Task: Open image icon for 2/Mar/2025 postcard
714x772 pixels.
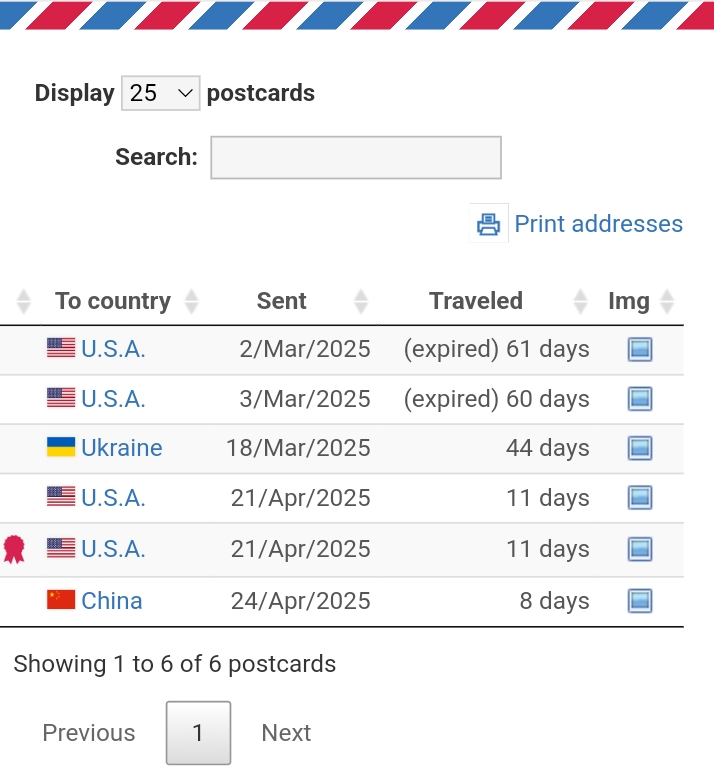Action: [640, 350]
